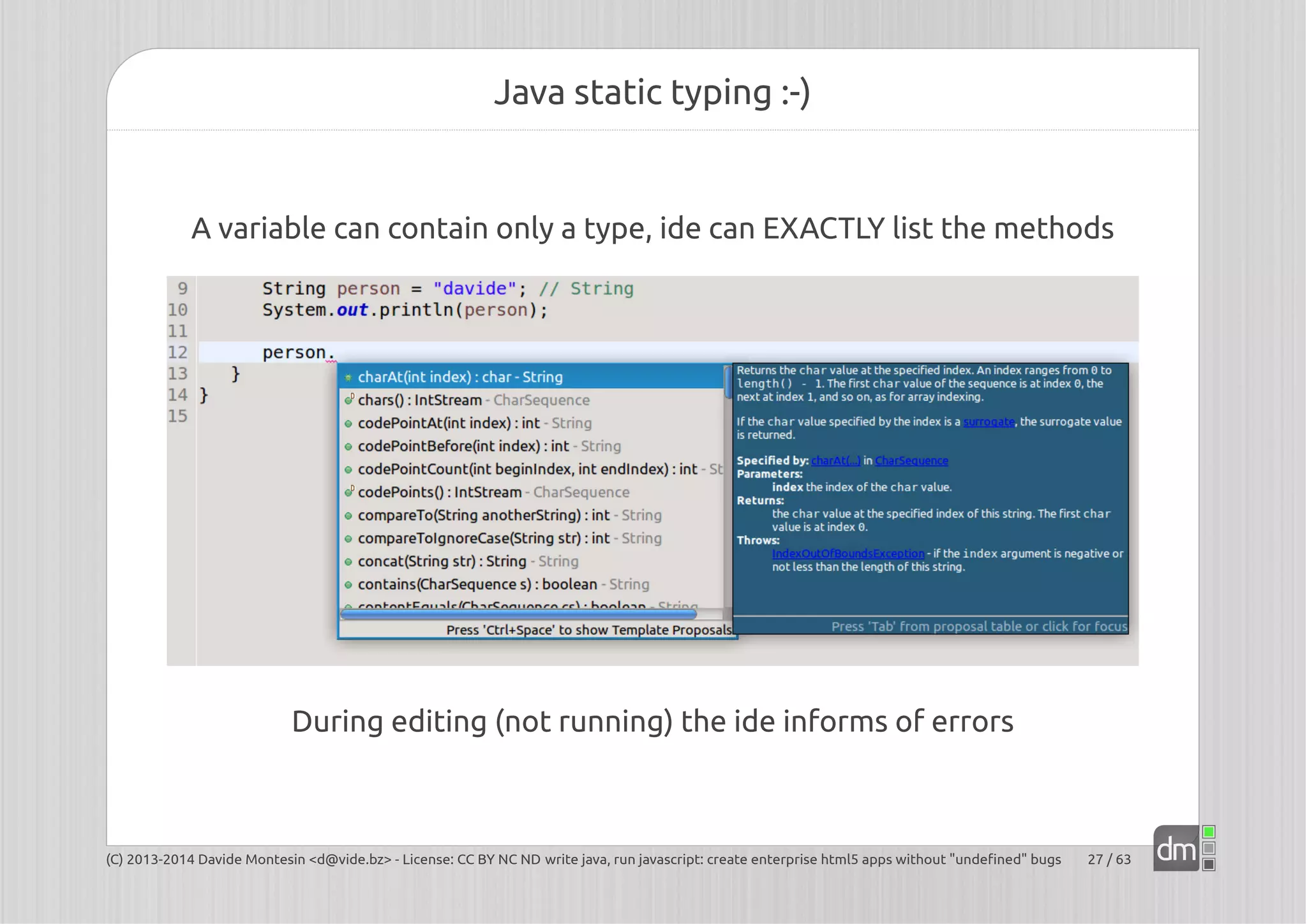Open the IndexOutOfBoundsException link
This screenshot has width=1307, height=924.
[x=848, y=554]
